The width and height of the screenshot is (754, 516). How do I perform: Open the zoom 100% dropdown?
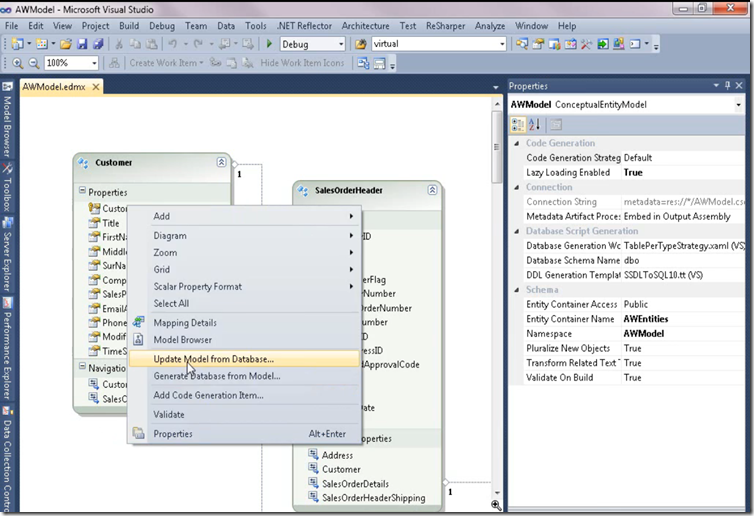pos(94,63)
